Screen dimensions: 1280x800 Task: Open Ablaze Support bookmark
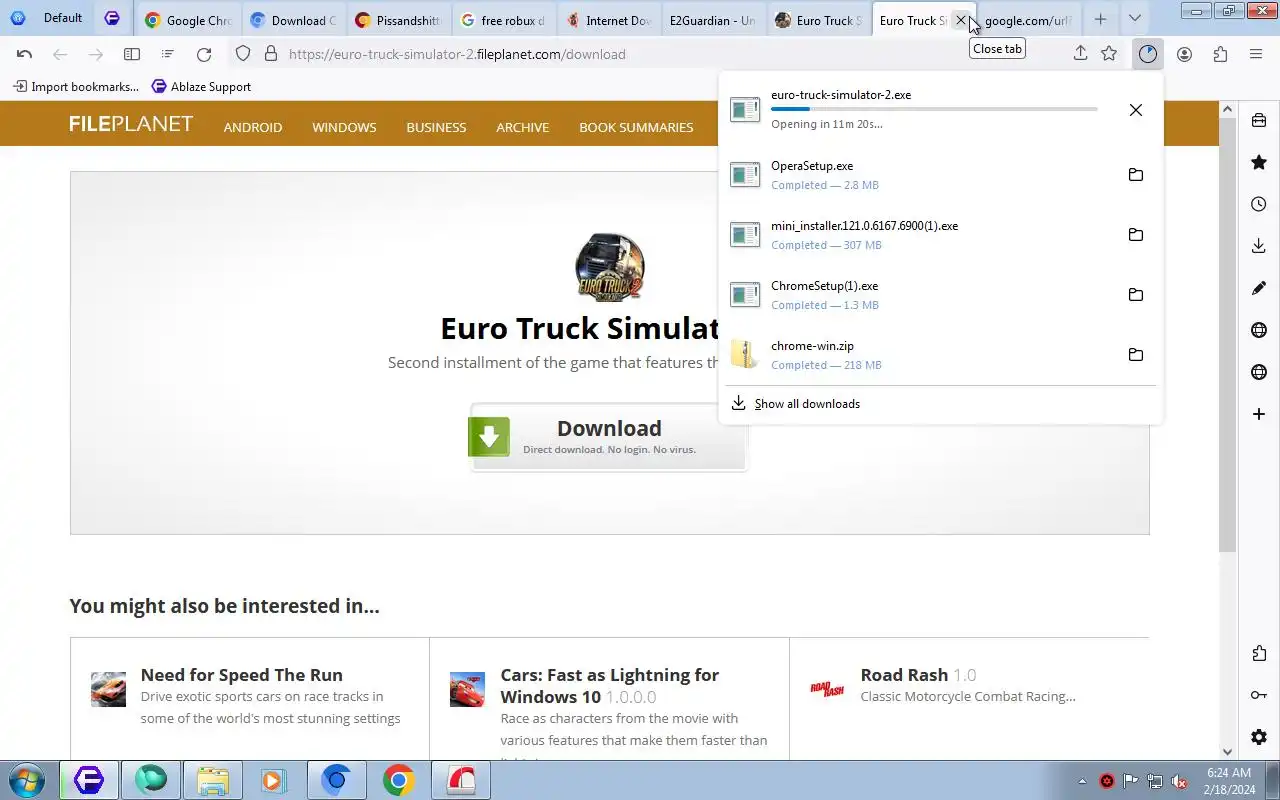(201, 87)
